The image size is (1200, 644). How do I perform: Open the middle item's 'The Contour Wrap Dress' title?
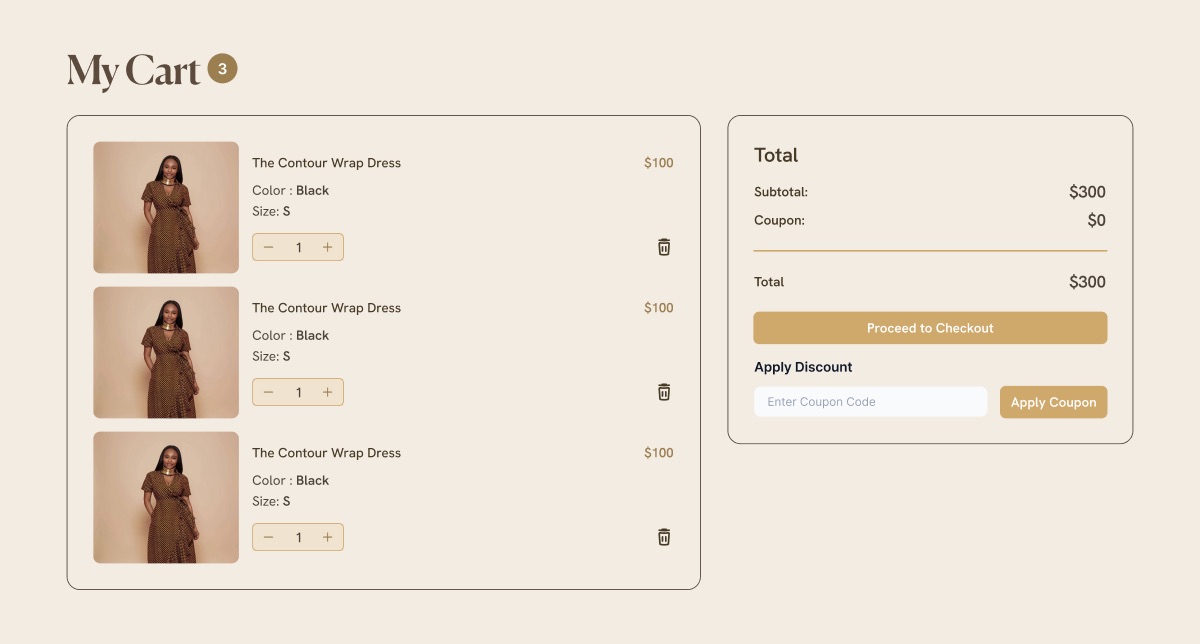point(326,308)
